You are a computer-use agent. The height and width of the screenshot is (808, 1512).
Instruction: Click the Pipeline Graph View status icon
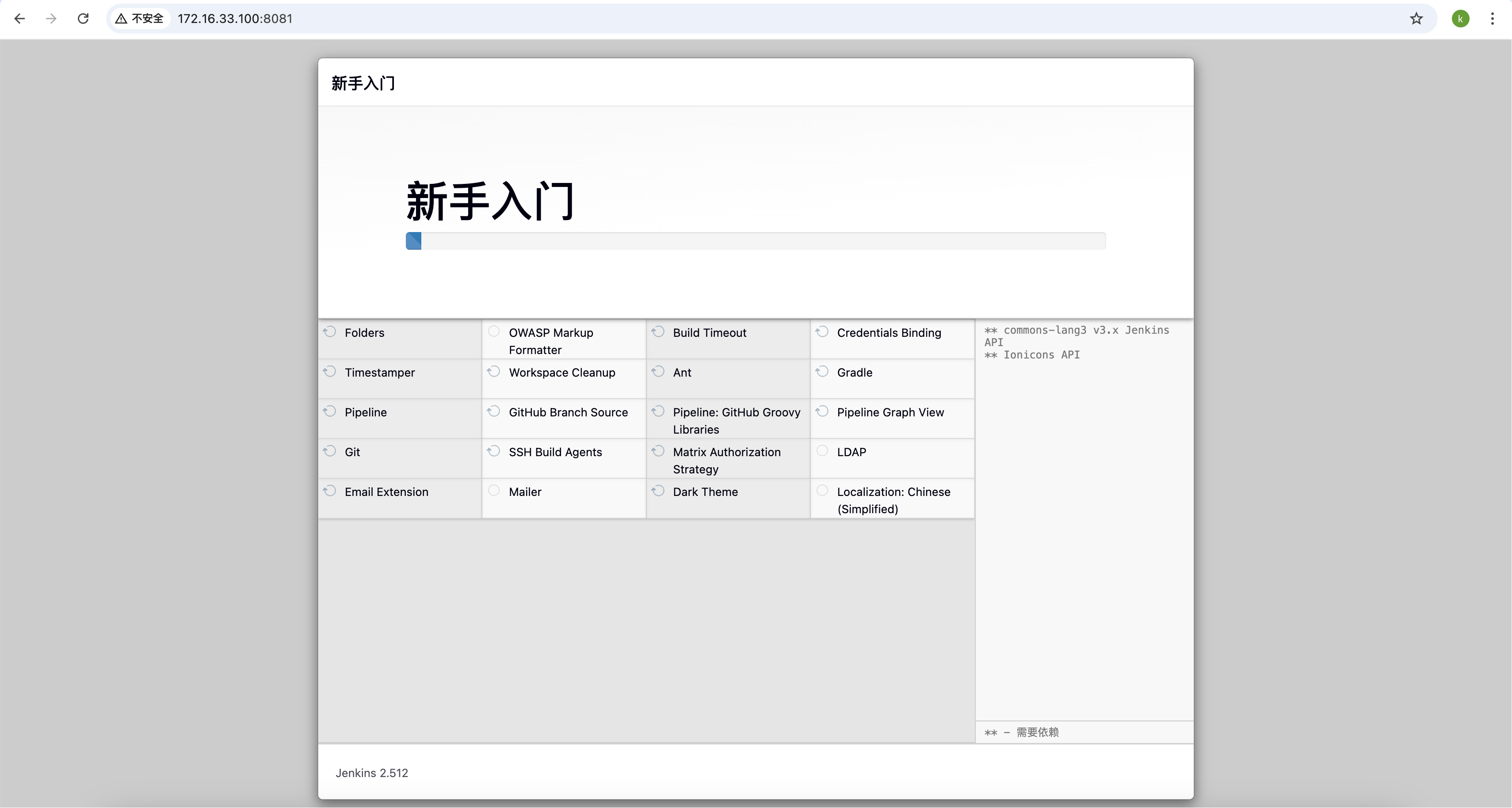[822, 412]
